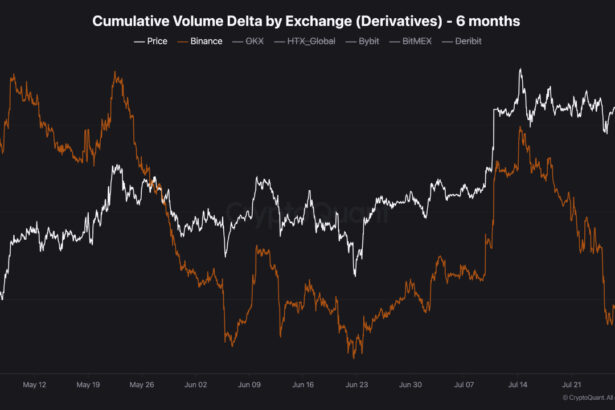
Task: Click the CryptoQuant copyright text
Action: (x=588, y=397)
